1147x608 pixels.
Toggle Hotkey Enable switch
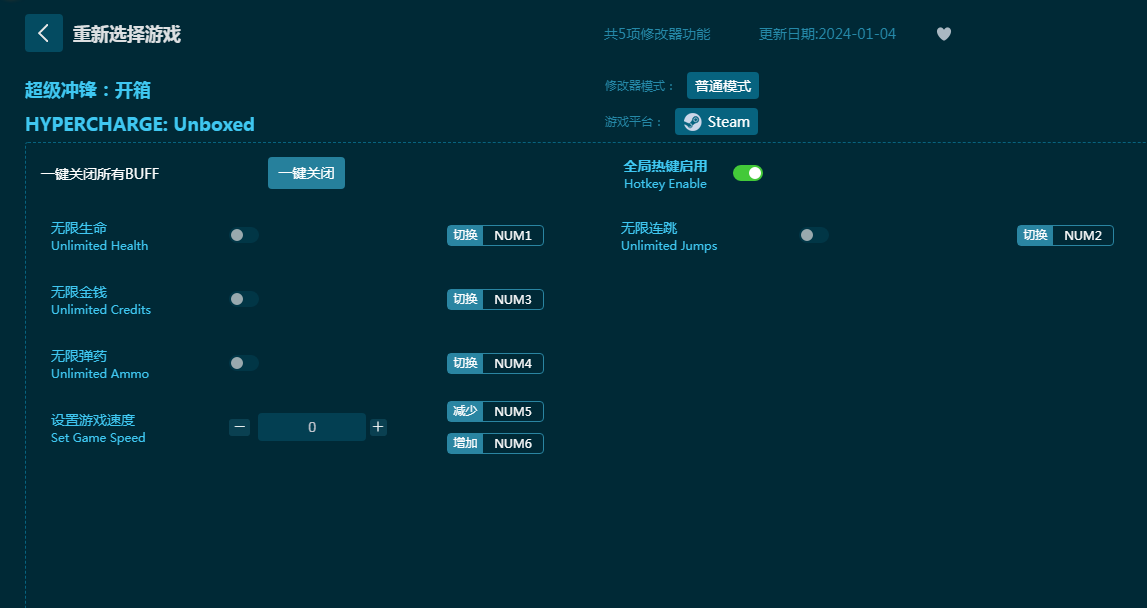(748, 173)
